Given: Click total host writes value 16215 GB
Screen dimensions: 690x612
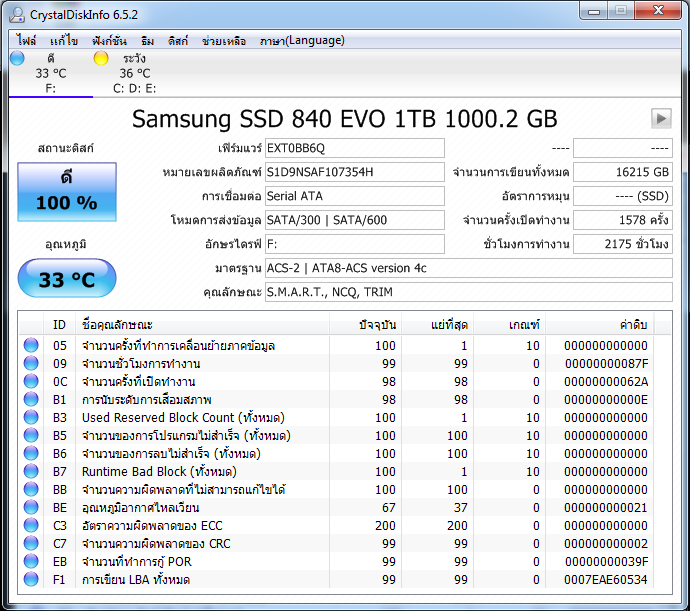Looking at the screenshot, I should 623,172.
